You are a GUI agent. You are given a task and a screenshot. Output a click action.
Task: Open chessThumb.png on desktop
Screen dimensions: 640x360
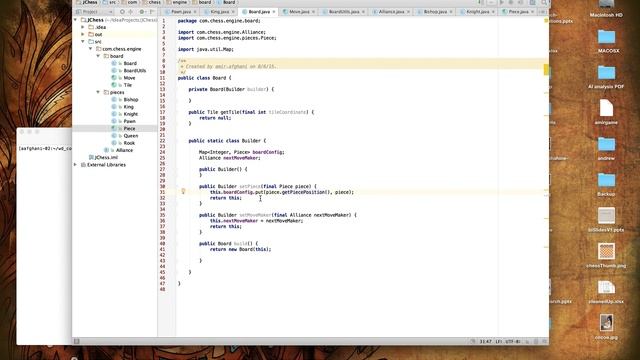click(x=606, y=256)
